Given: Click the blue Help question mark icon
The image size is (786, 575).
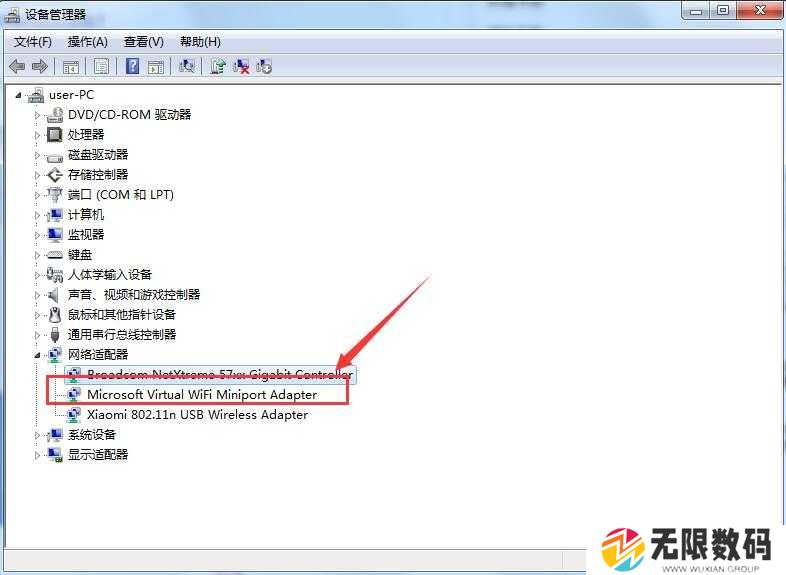Looking at the screenshot, I should pyautogui.click(x=132, y=66).
